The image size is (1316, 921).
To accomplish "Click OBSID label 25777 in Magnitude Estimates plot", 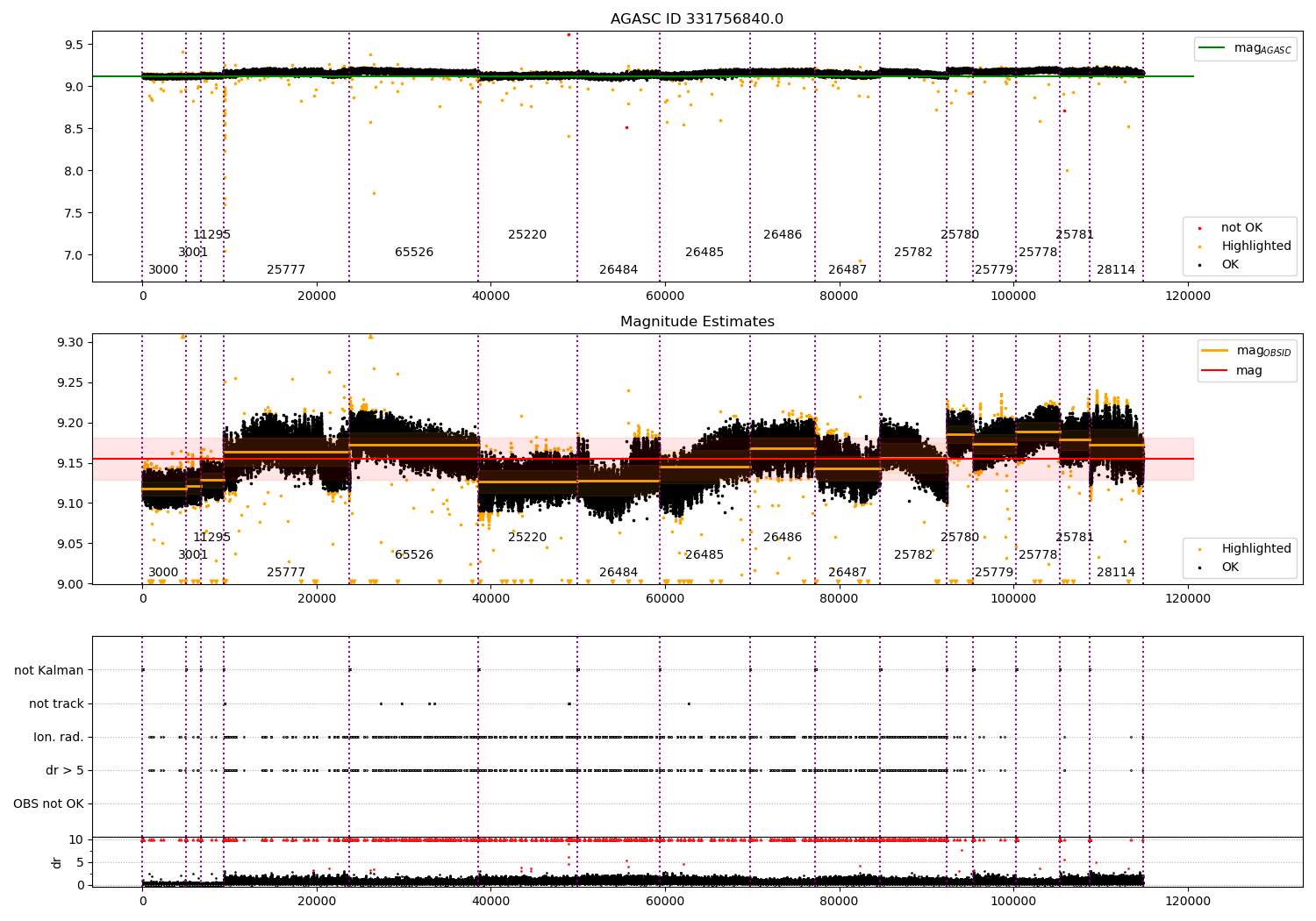I will click(x=286, y=573).
